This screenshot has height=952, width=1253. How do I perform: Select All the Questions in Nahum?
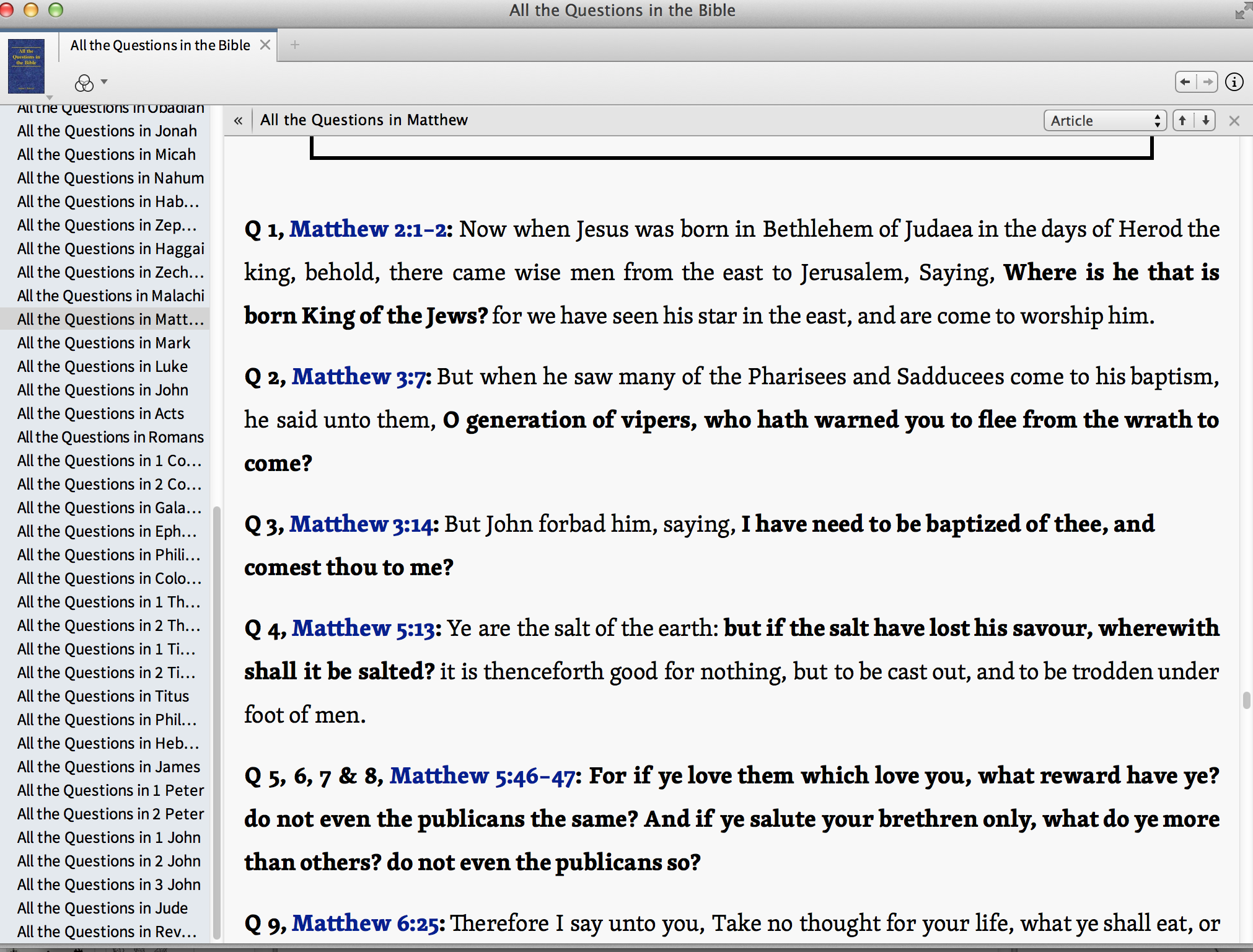tap(110, 178)
